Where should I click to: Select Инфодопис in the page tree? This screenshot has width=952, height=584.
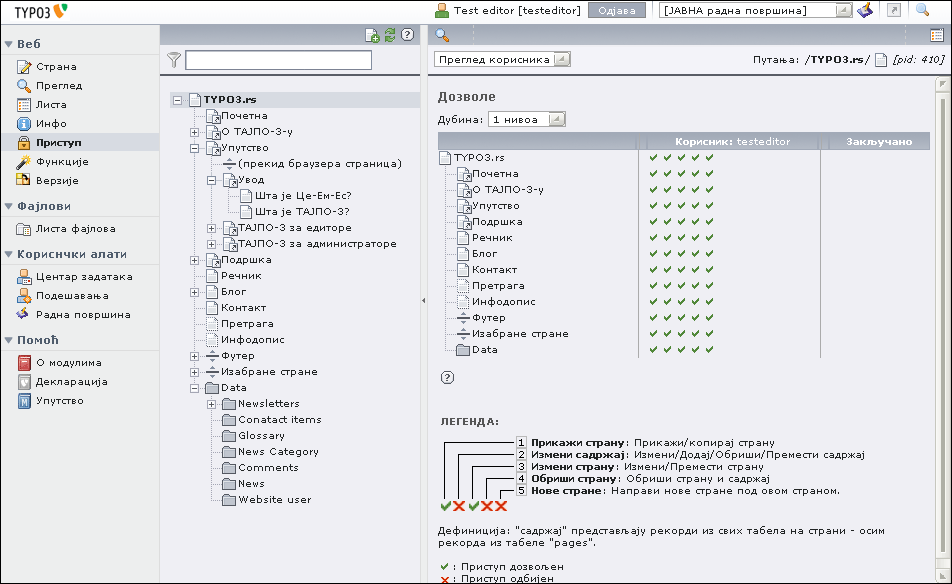pyautogui.click(x=253, y=340)
